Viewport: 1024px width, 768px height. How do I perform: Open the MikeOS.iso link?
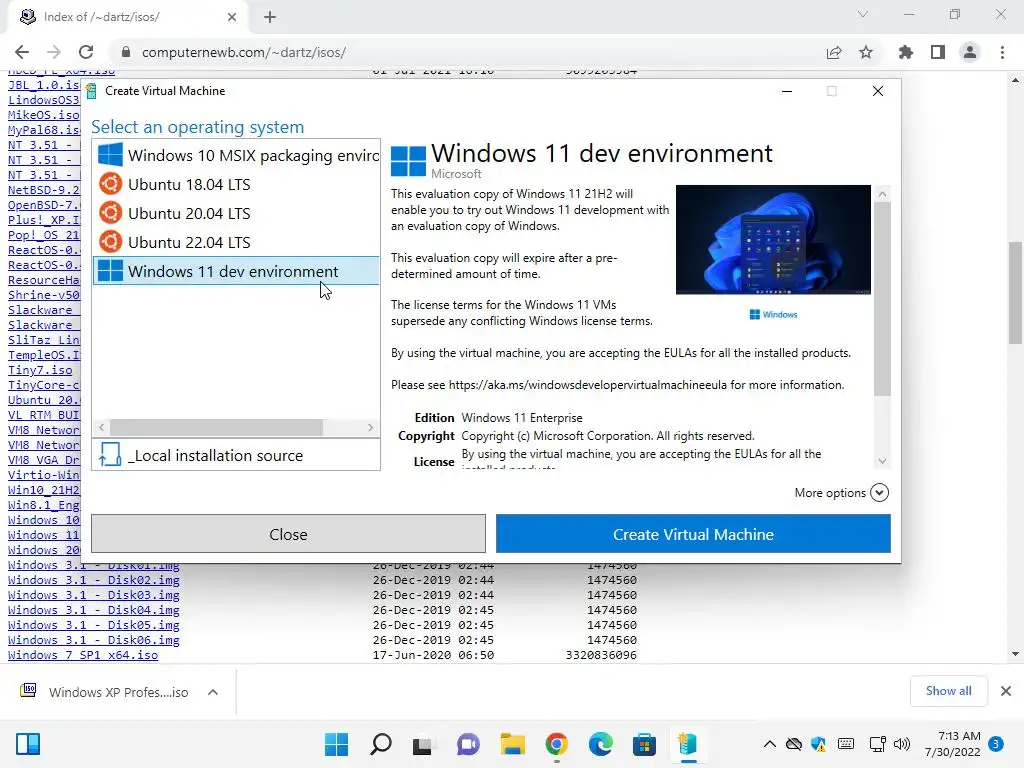44,115
